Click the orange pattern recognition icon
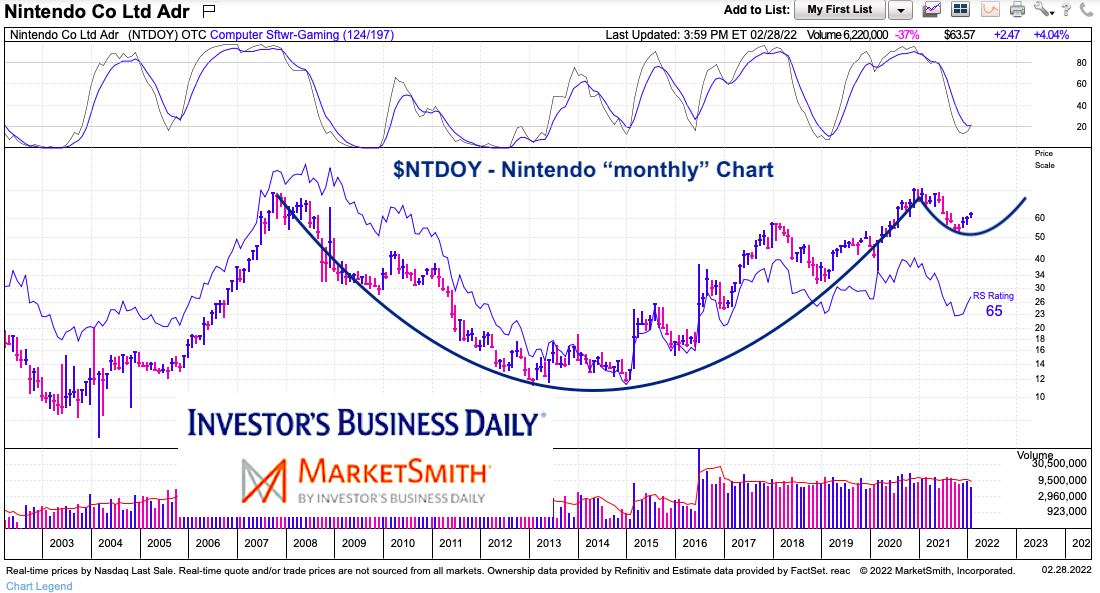This screenshot has height=593, width=1100. [990, 10]
